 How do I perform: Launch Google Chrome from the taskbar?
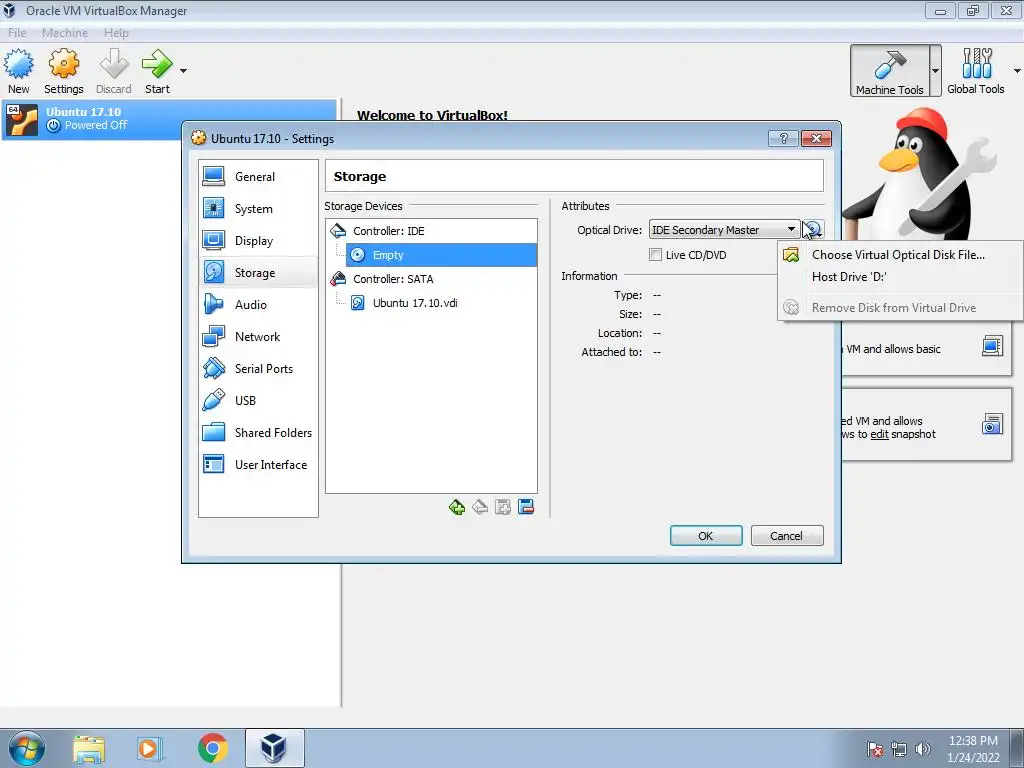(212, 748)
